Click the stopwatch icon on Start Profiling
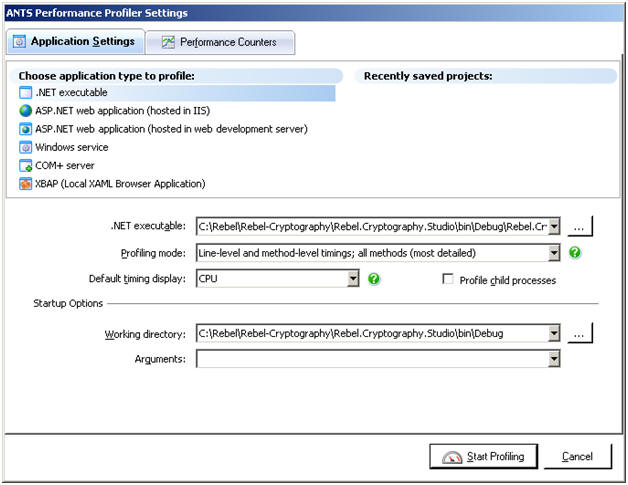The image size is (628, 485). 452,457
